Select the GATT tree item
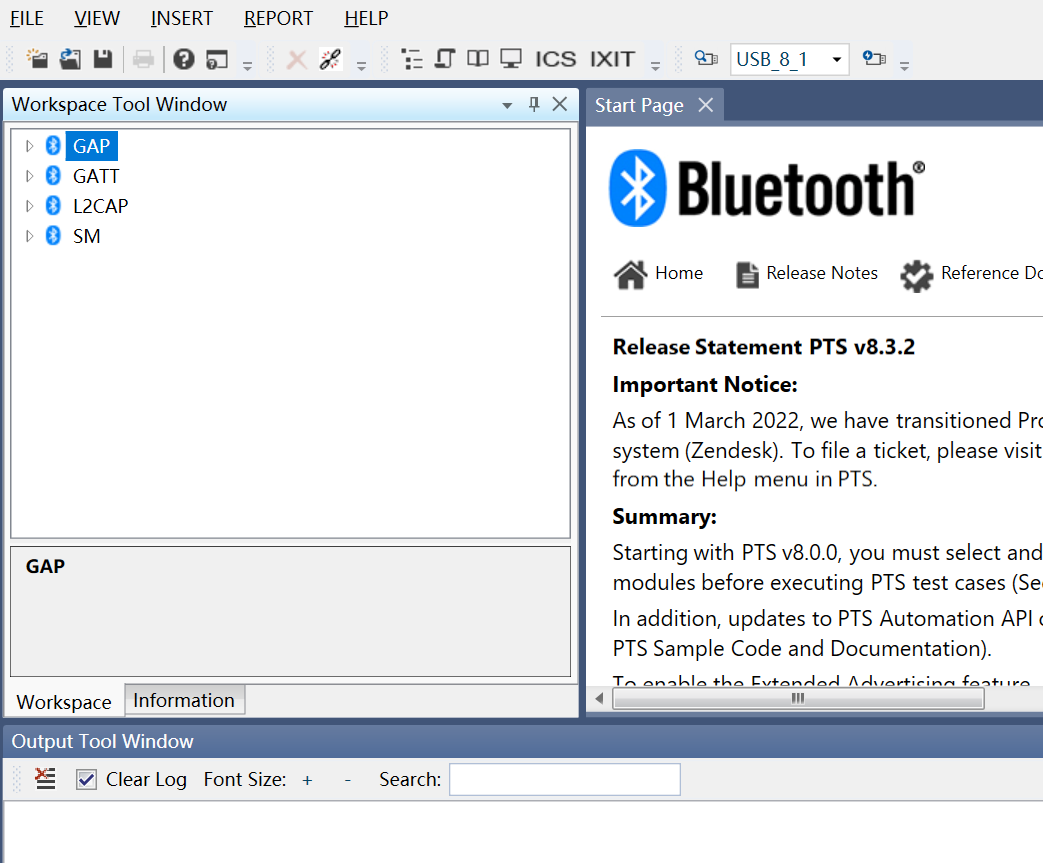 click(96, 176)
